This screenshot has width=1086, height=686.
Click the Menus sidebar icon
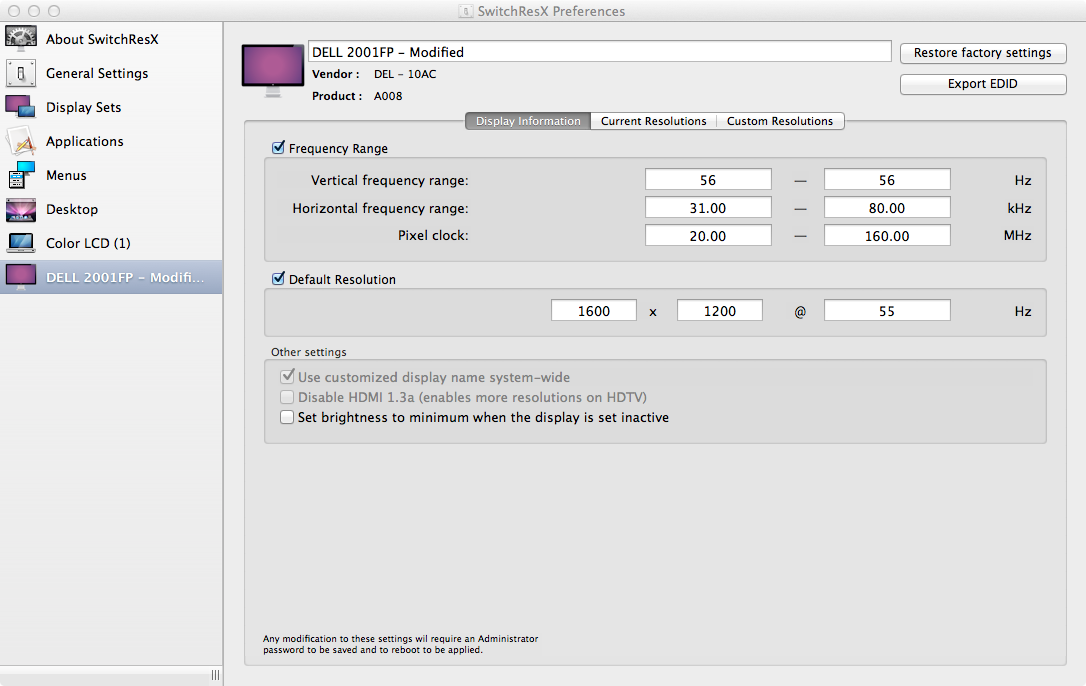[21, 175]
